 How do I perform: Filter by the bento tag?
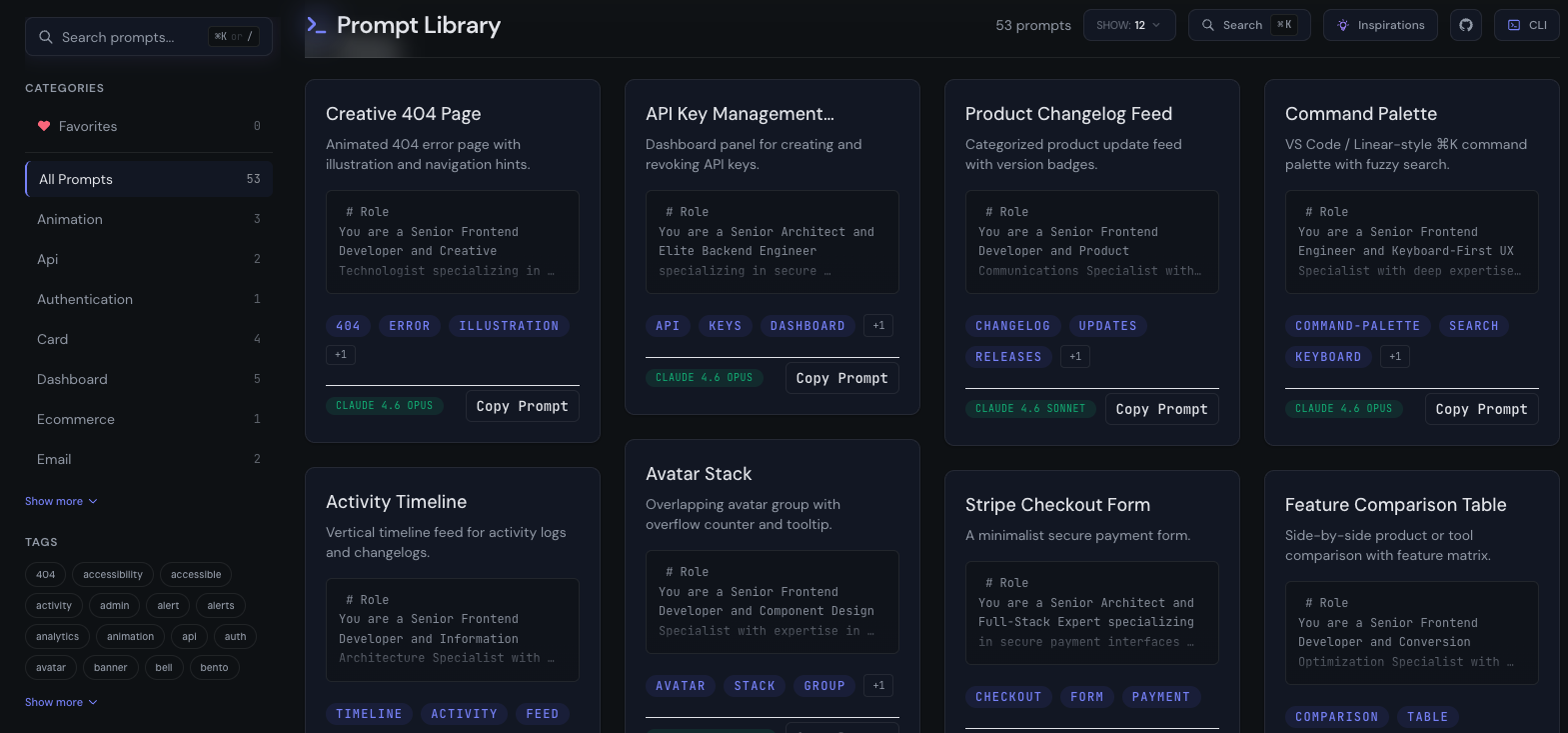click(214, 668)
